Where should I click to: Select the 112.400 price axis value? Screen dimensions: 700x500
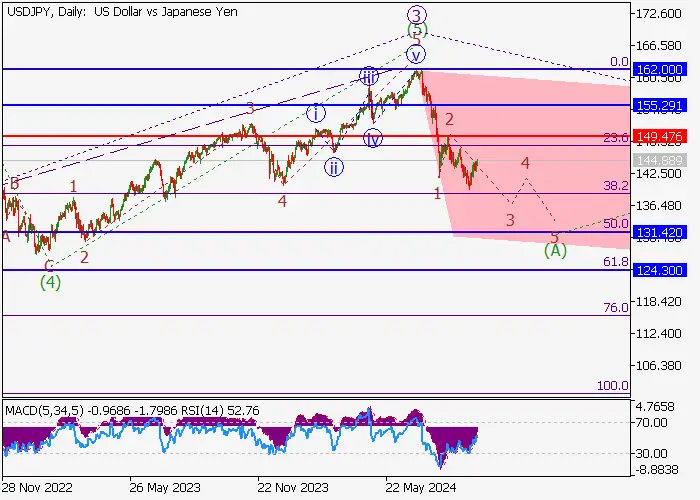click(x=658, y=333)
